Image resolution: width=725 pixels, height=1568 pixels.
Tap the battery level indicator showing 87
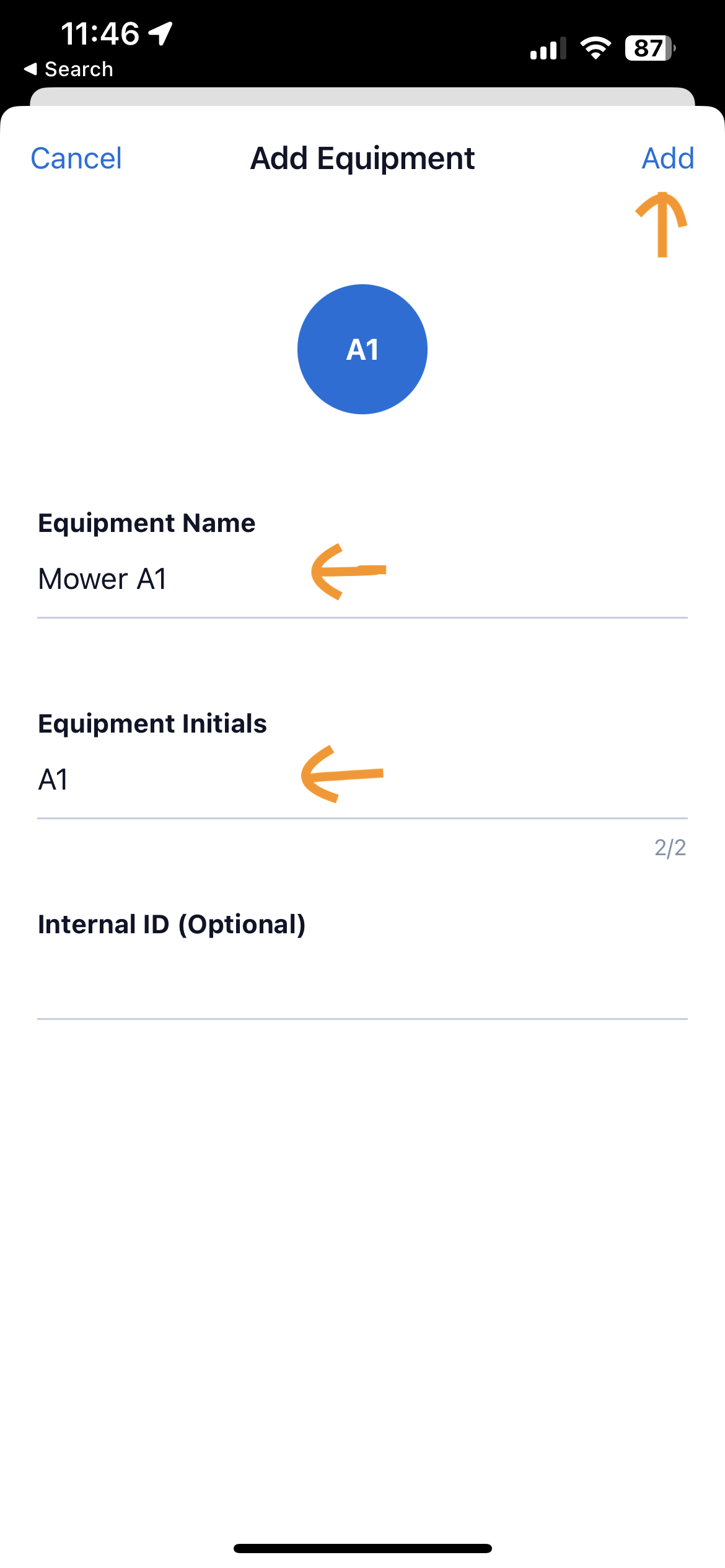649,48
